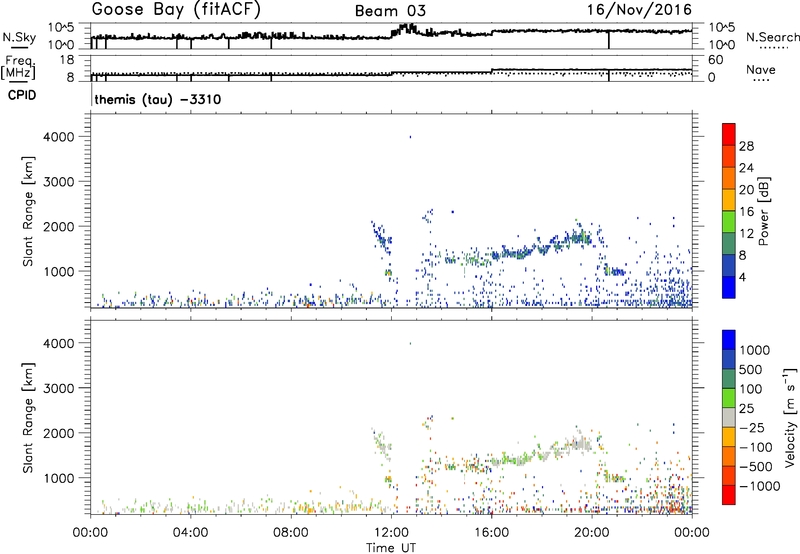Click the "16:00" time tick label
The width and height of the screenshot is (800, 554).
click(491, 533)
